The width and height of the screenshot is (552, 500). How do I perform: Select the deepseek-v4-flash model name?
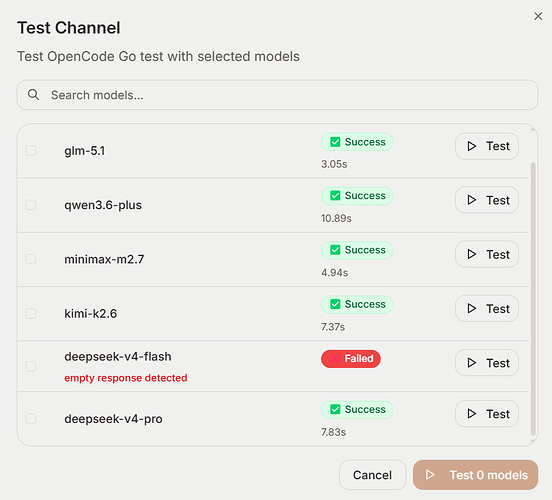(x=118, y=357)
